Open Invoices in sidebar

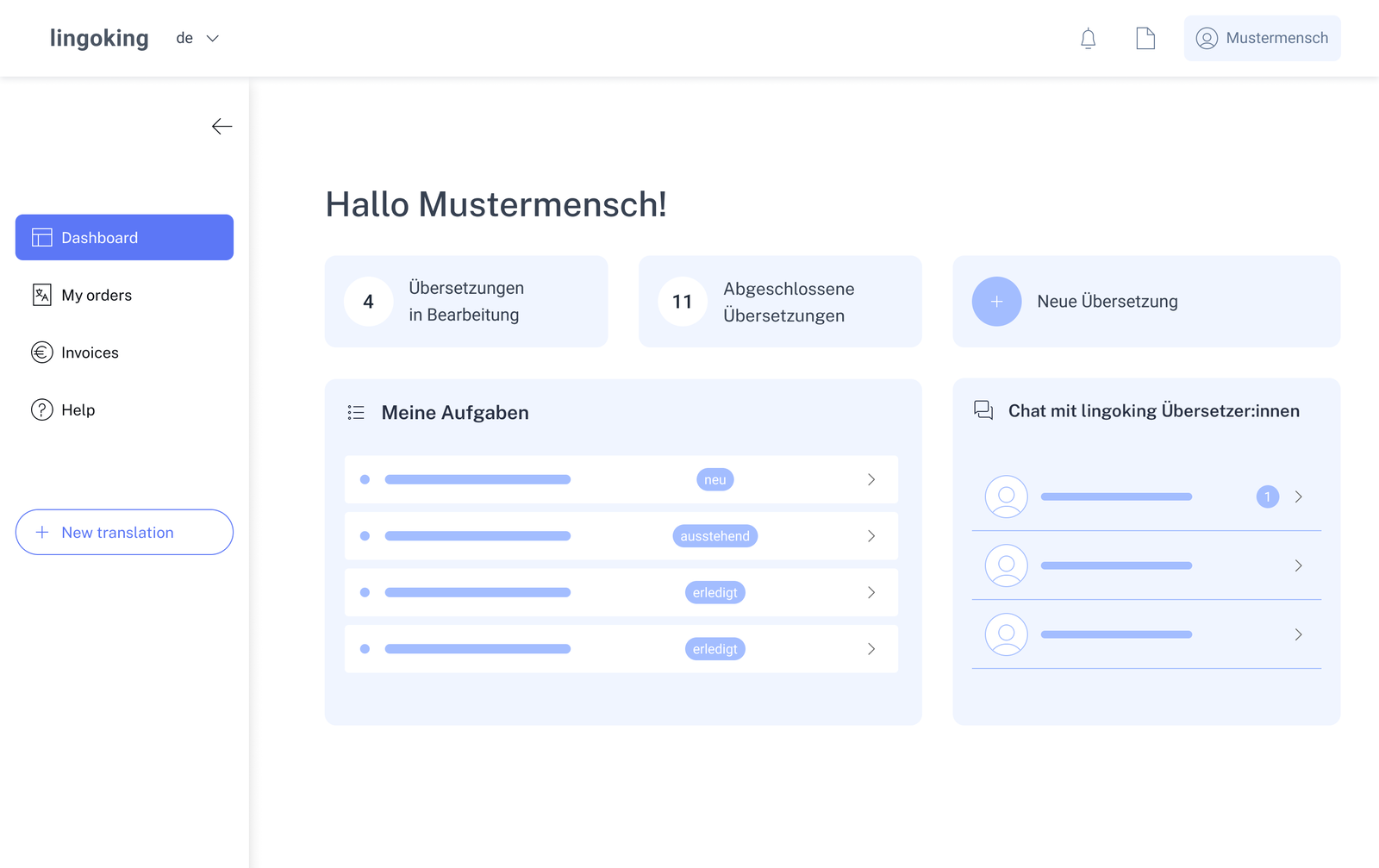(124, 353)
